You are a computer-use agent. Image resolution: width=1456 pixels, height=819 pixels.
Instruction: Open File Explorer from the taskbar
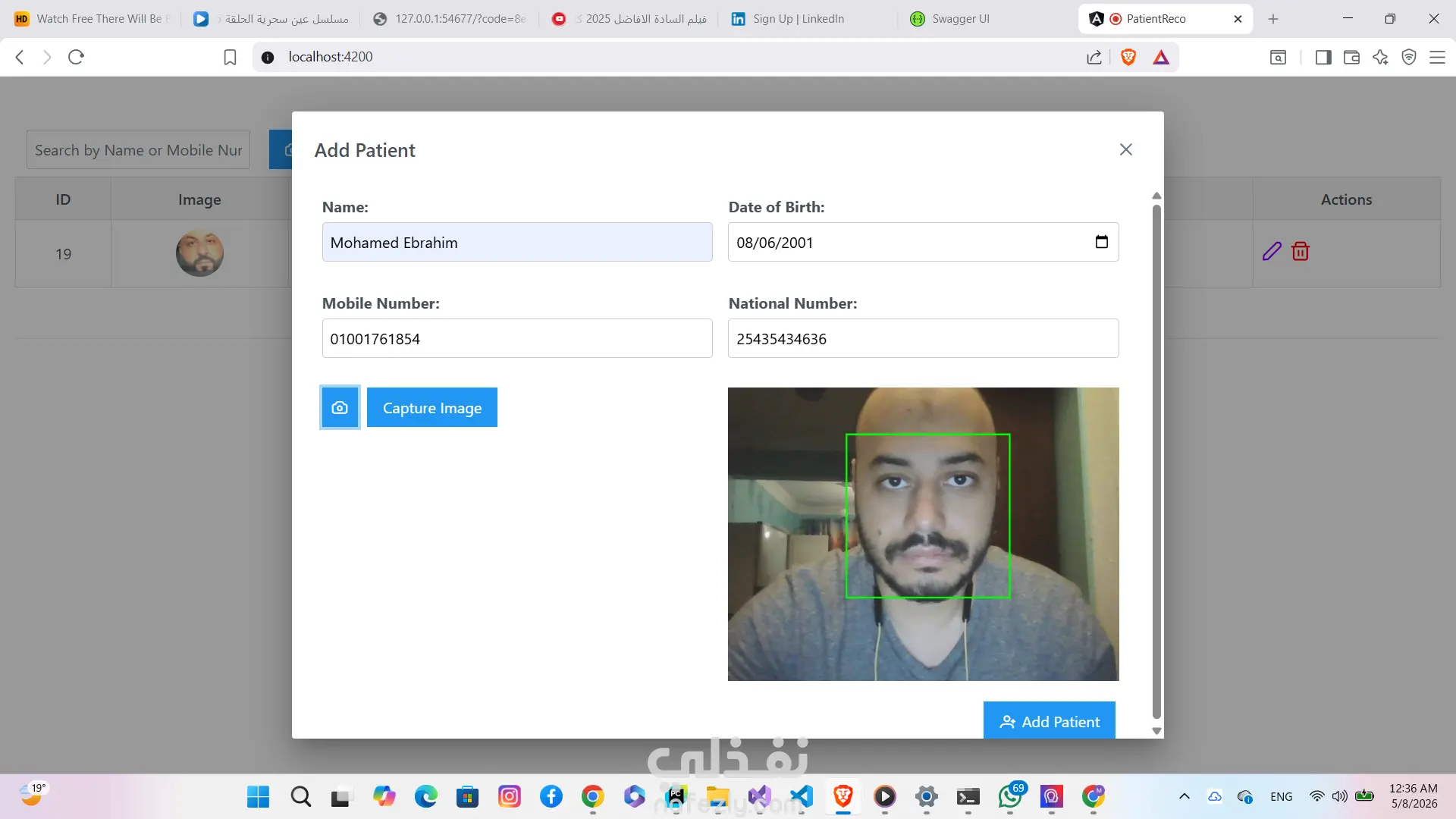(x=717, y=796)
